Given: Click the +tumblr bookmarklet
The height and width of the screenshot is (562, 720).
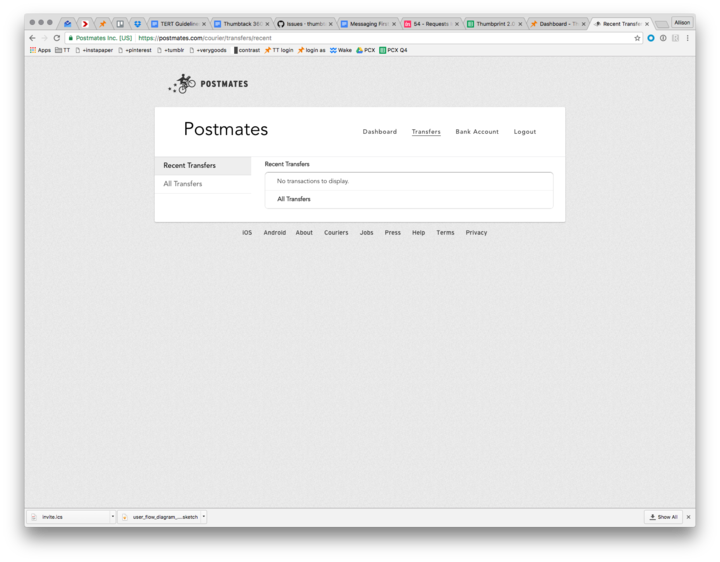Looking at the screenshot, I should point(170,50).
